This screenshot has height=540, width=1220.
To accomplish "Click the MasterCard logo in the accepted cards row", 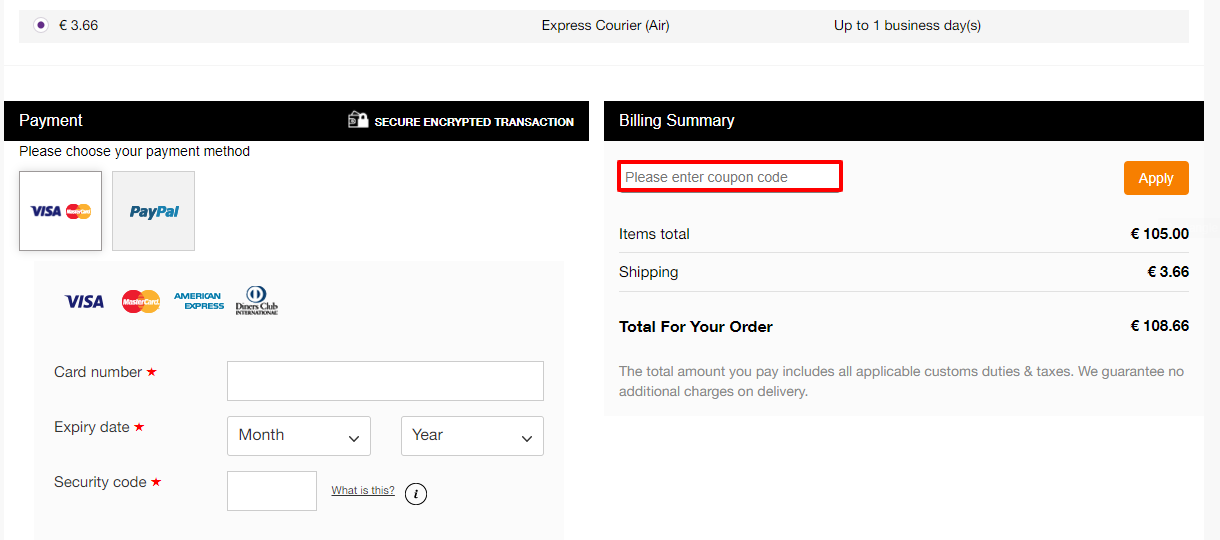I will click(x=141, y=301).
